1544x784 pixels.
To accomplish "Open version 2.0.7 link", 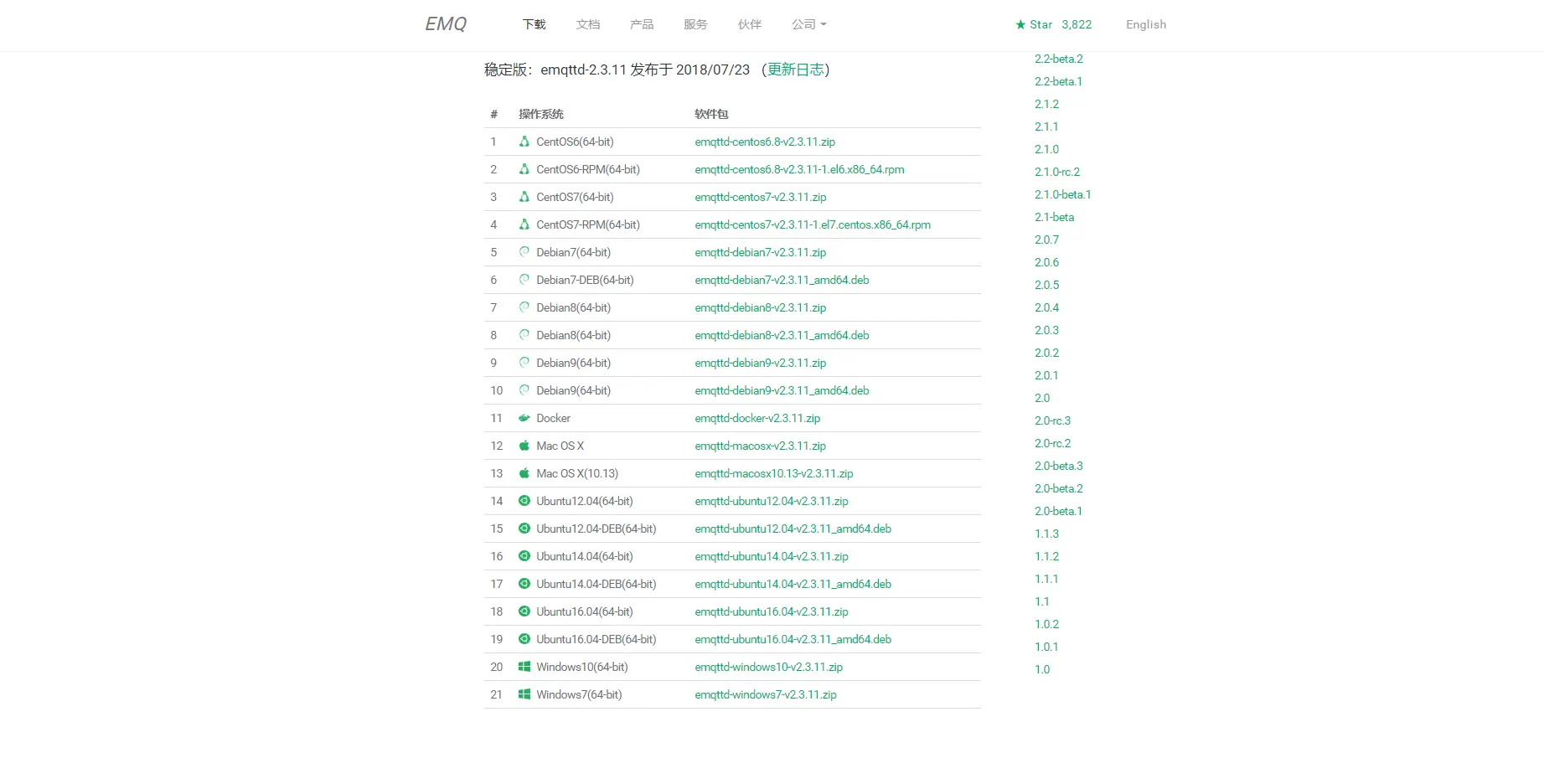I will 1046,240.
